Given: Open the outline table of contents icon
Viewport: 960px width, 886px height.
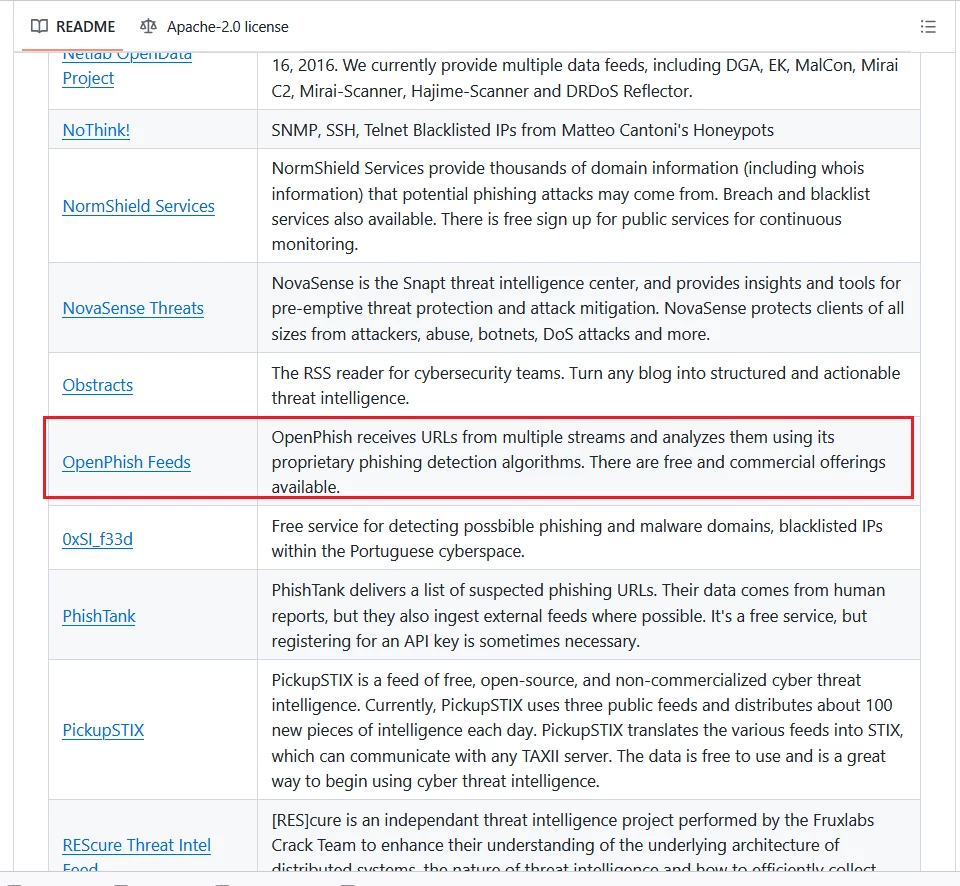Looking at the screenshot, I should (928, 27).
